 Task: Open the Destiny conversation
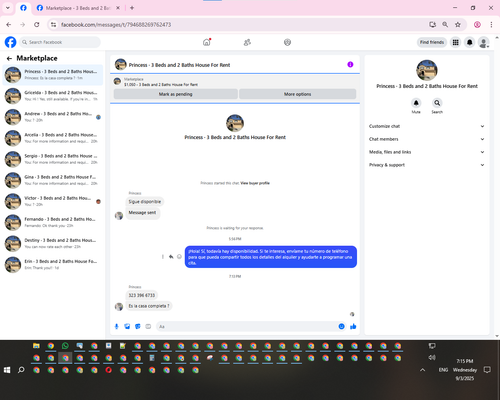pyautogui.click(x=53, y=243)
